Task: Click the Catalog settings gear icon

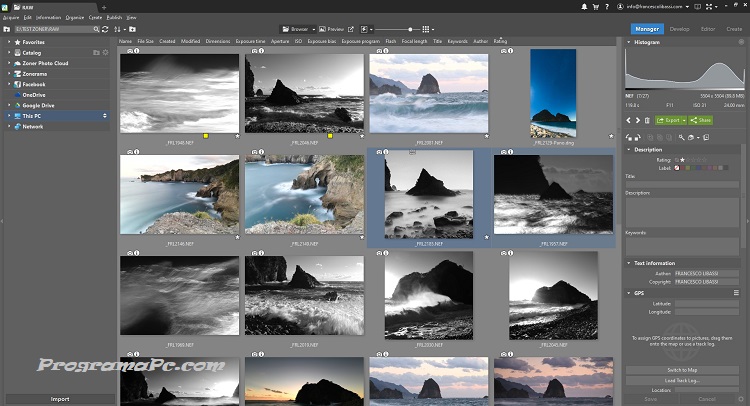Action: pos(106,51)
